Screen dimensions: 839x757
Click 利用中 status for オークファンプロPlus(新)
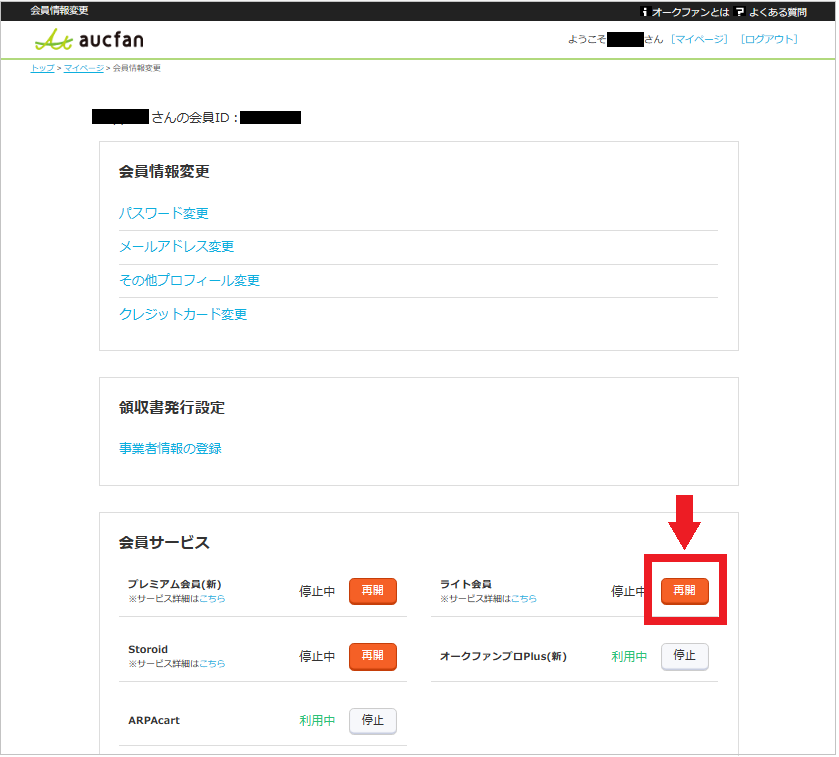pyautogui.click(x=629, y=656)
